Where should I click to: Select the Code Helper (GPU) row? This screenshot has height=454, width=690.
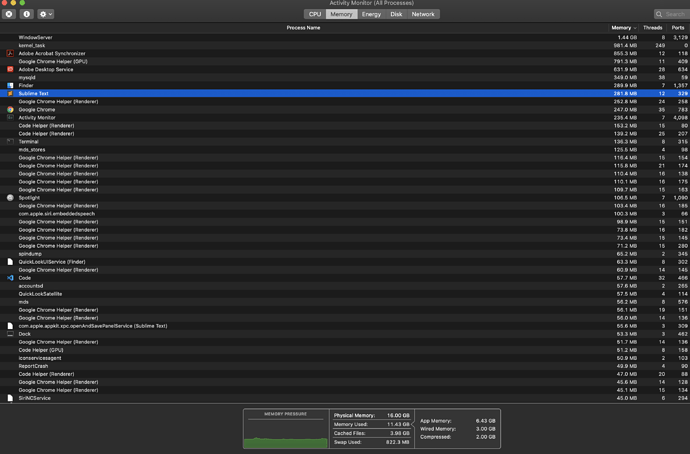tap(345, 350)
